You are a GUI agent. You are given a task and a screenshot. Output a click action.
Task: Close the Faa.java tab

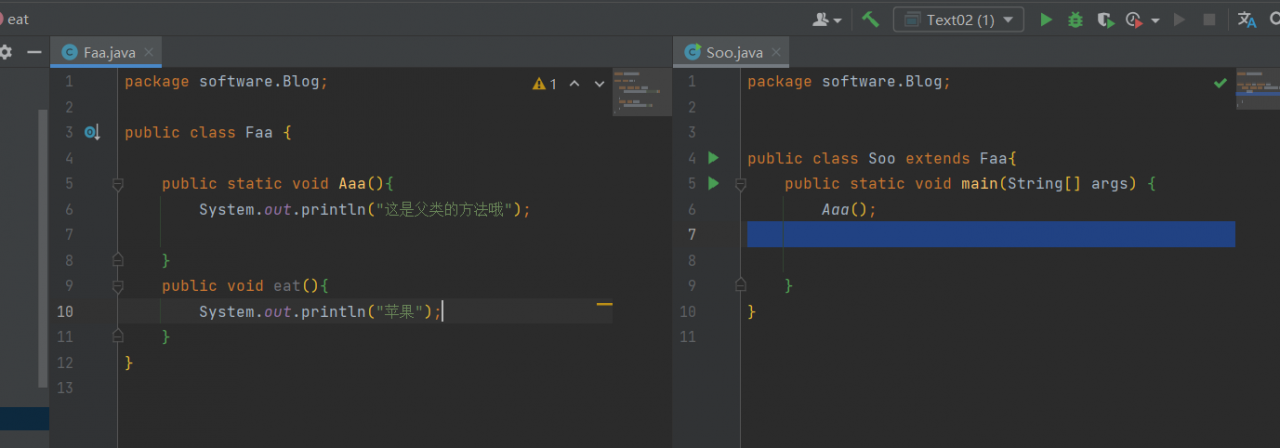tap(149, 52)
